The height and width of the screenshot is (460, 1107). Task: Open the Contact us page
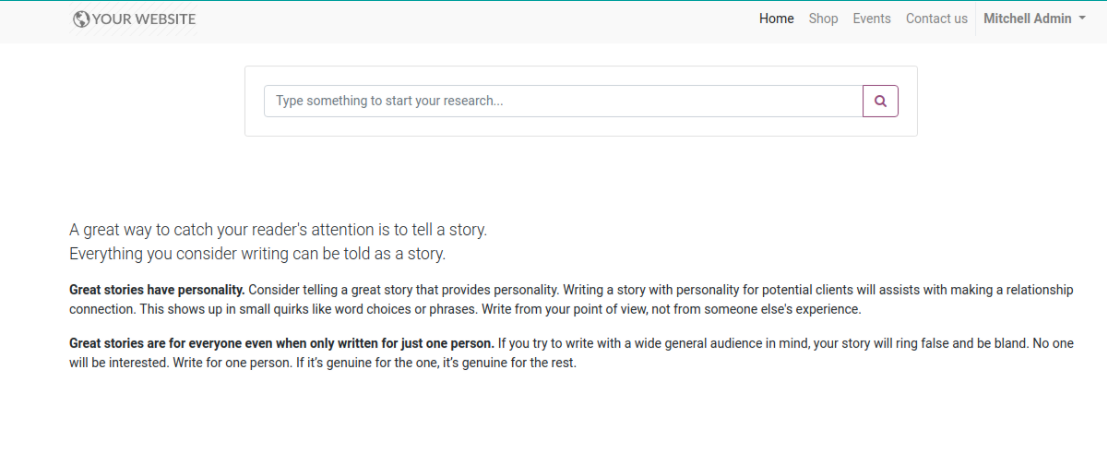tap(937, 19)
